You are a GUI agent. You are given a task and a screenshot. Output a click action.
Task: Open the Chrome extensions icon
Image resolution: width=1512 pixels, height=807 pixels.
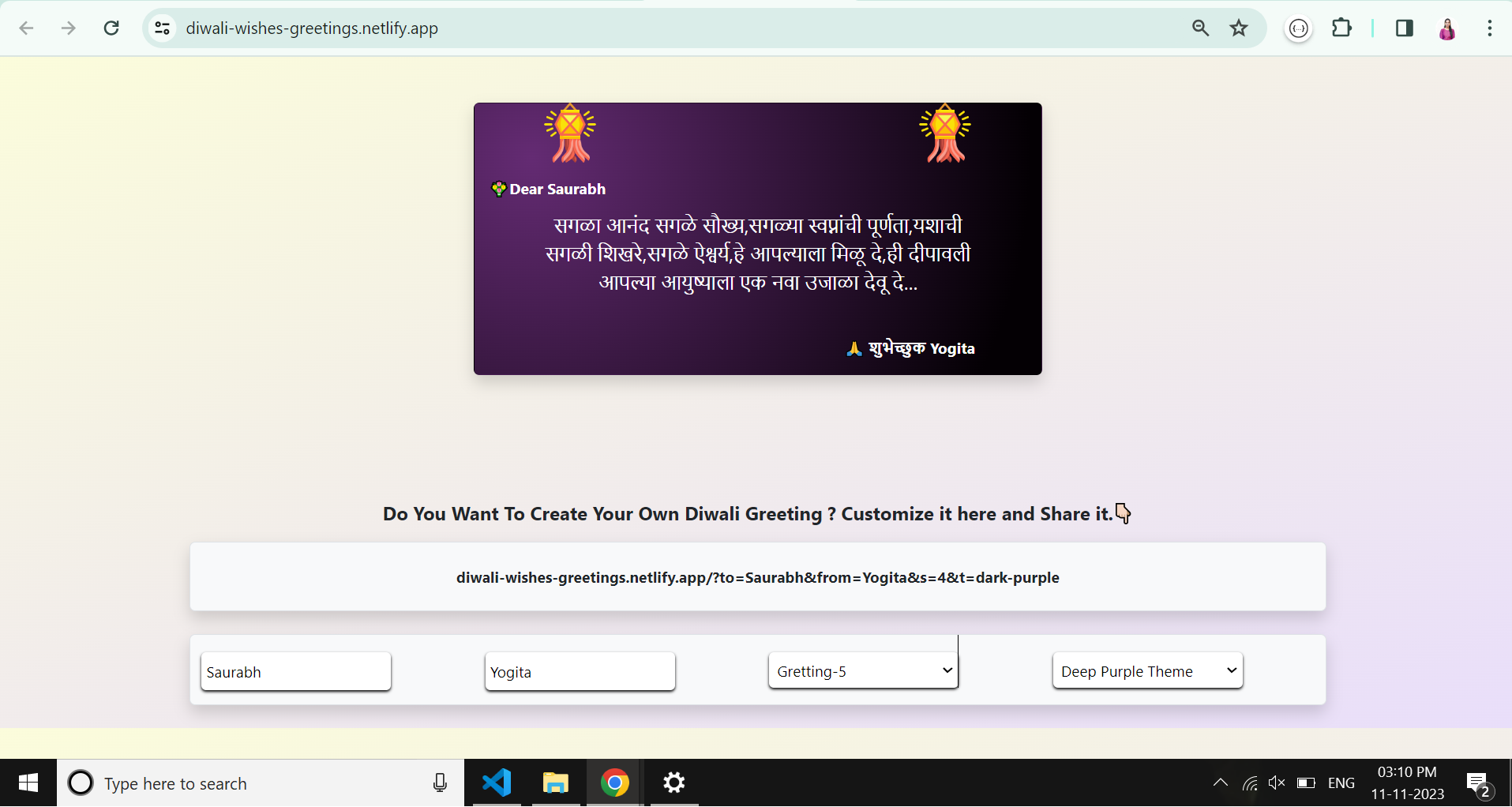pos(1341,28)
